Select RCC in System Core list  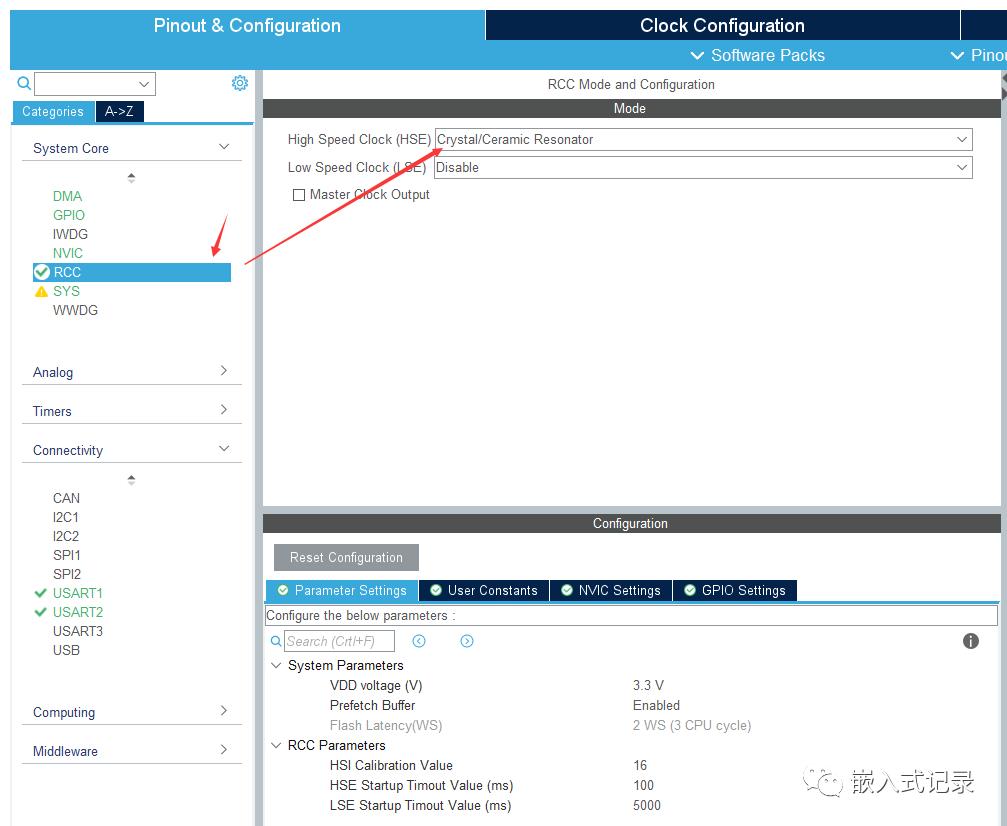[x=132, y=272]
